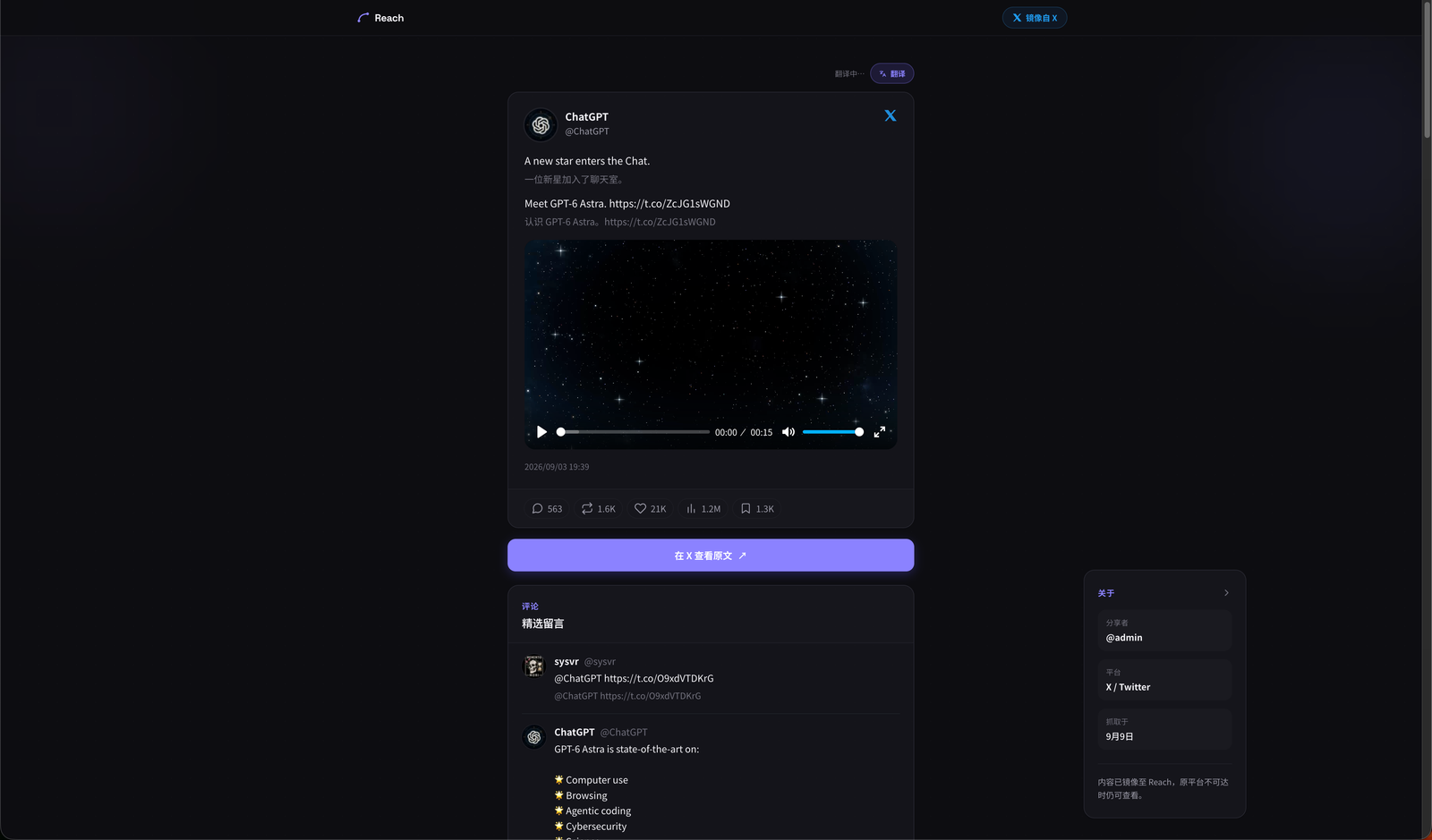This screenshot has height=840, width=1432.
Task: Click the 平台 'X / Twitter' entry
Action: pyautogui.click(x=1164, y=680)
